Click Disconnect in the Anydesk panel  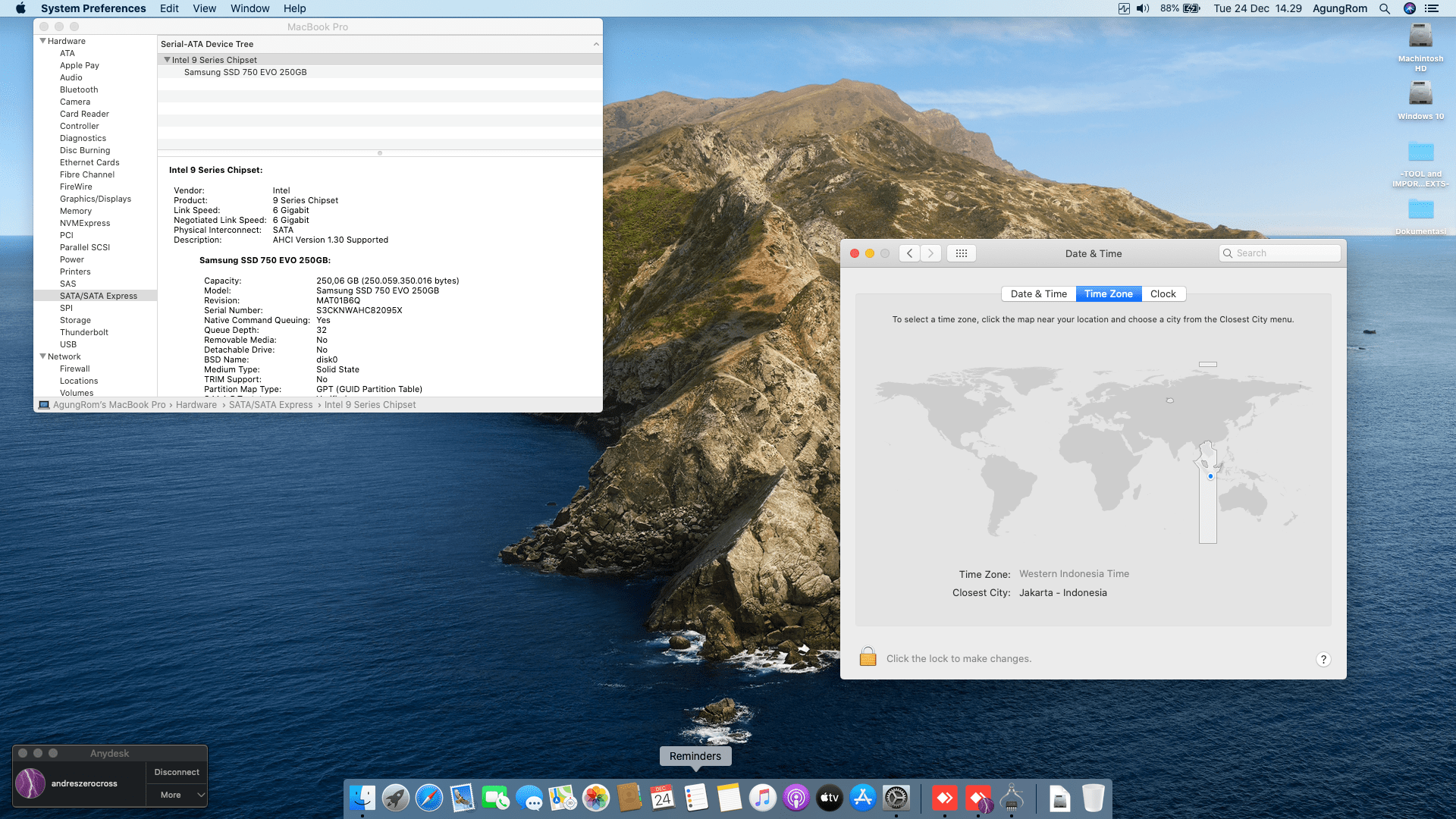click(177, 772)
